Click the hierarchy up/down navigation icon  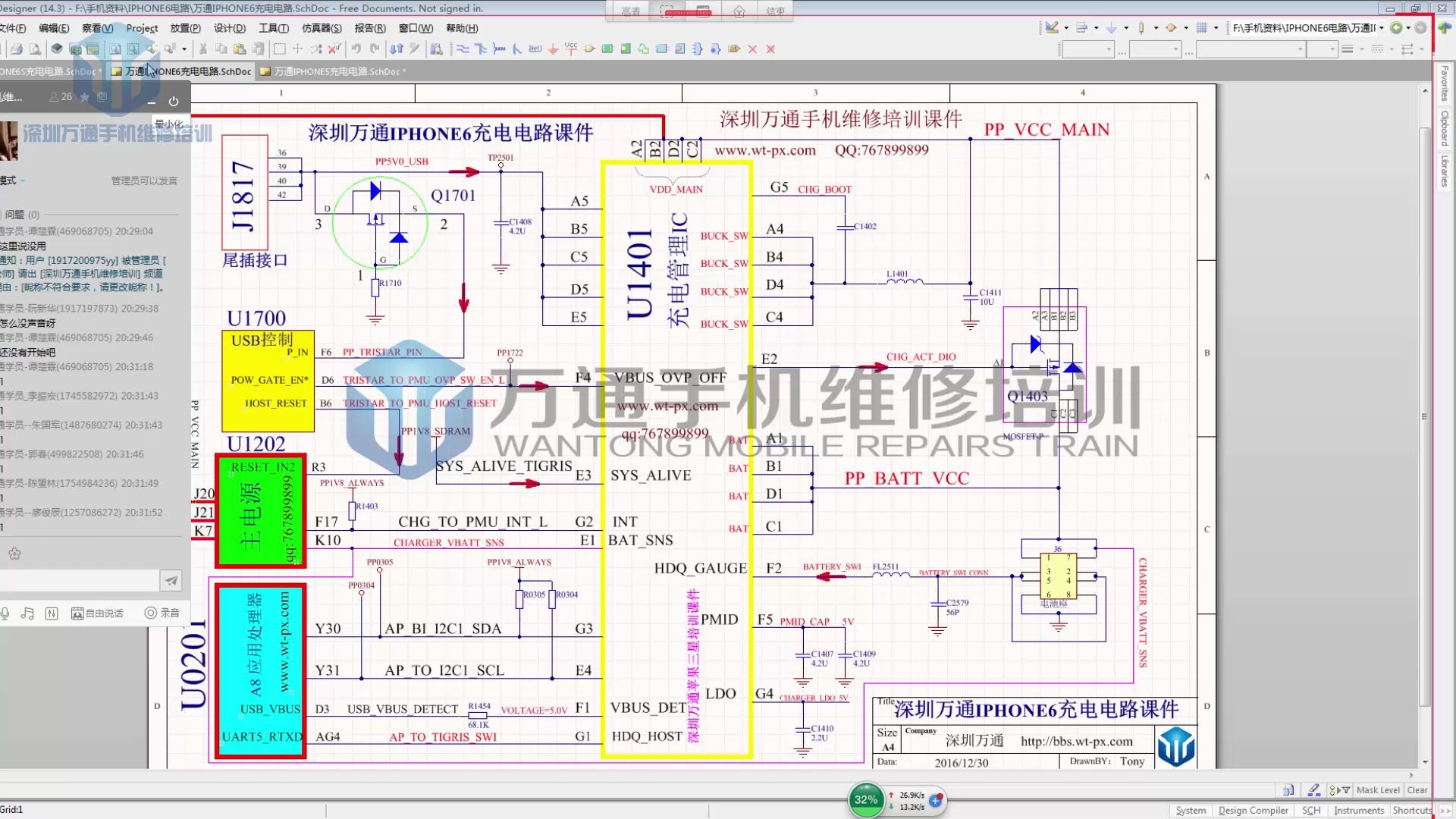coord(397,49)
